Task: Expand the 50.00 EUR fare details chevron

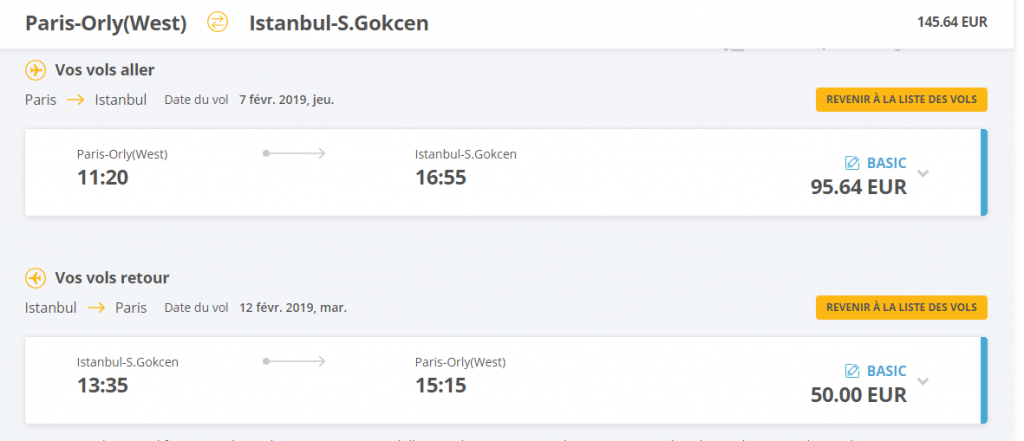Action: 923,381
